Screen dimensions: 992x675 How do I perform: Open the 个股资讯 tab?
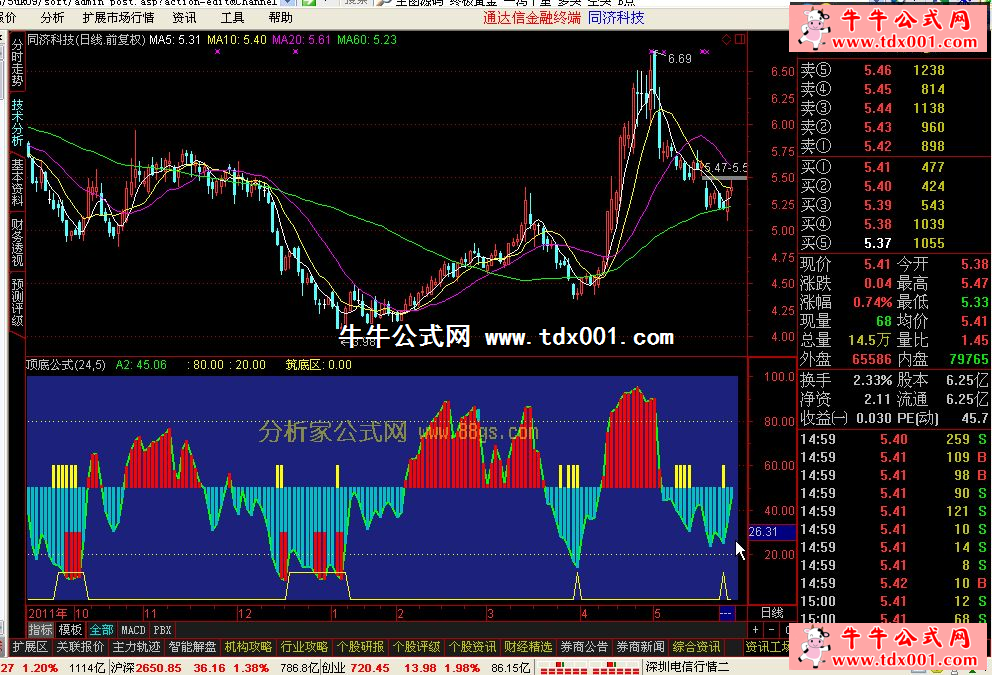tap(472, 647)
